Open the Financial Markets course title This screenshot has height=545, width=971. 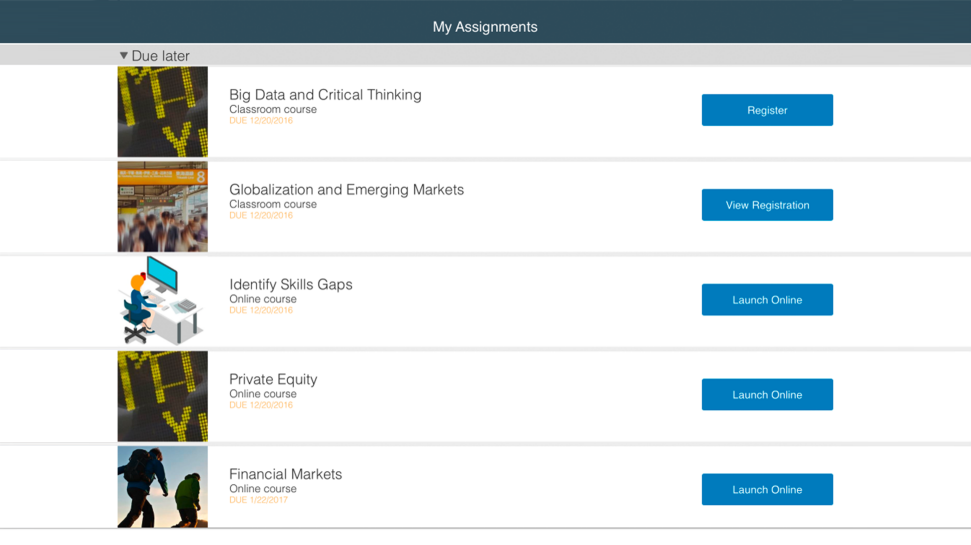pos(285,474)
